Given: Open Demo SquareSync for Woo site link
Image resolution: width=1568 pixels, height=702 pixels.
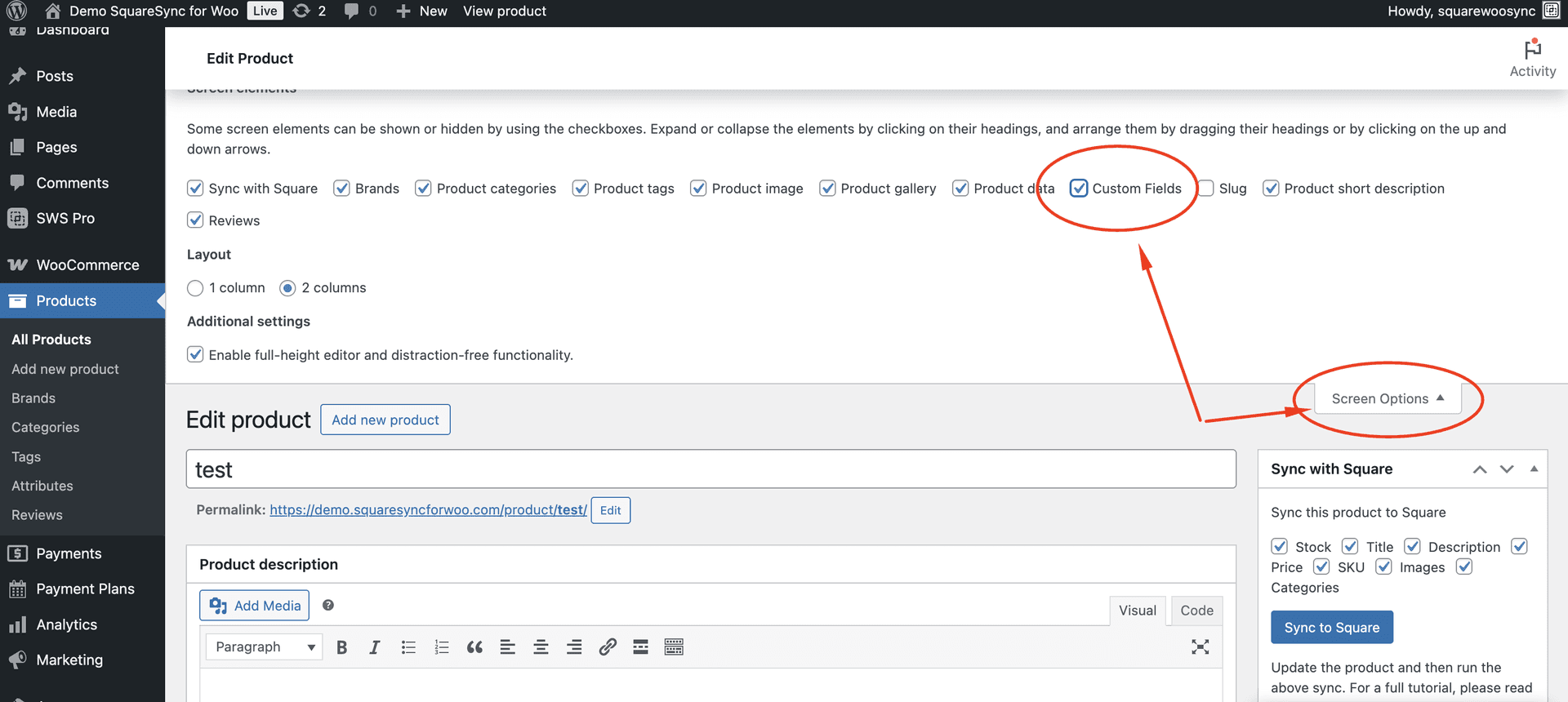Looking at the screenshot, I should click(x=142, y=11).
